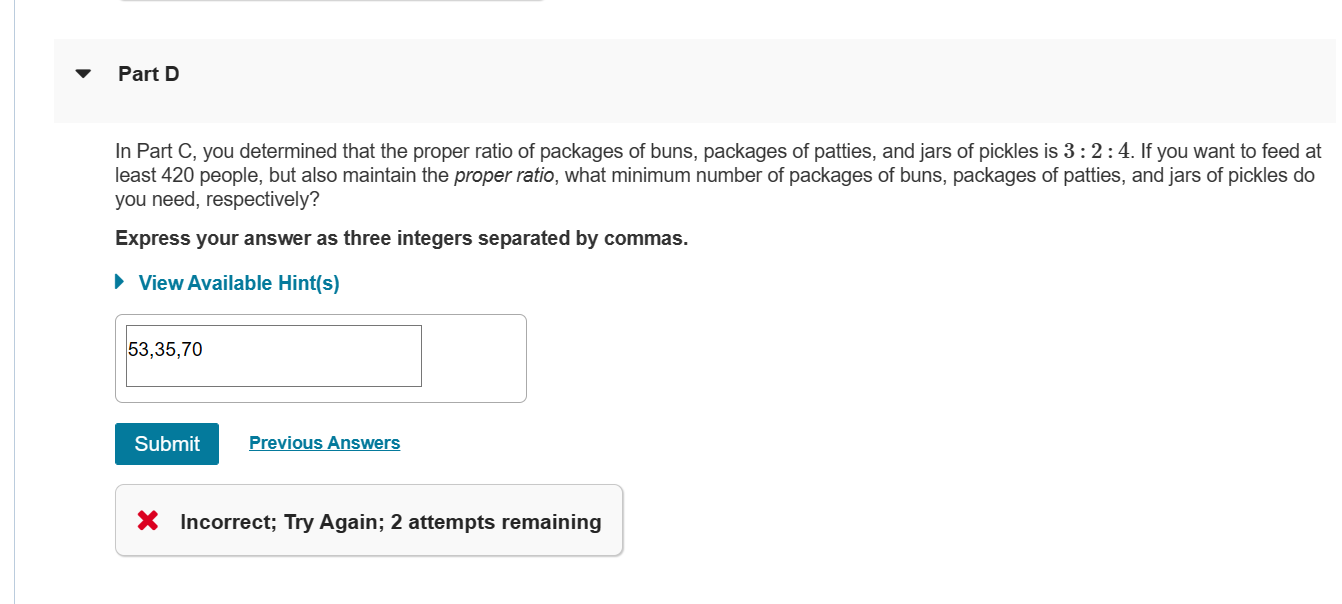Select the Part D header label
The image size is (1342, 604).
pos(149,74)
